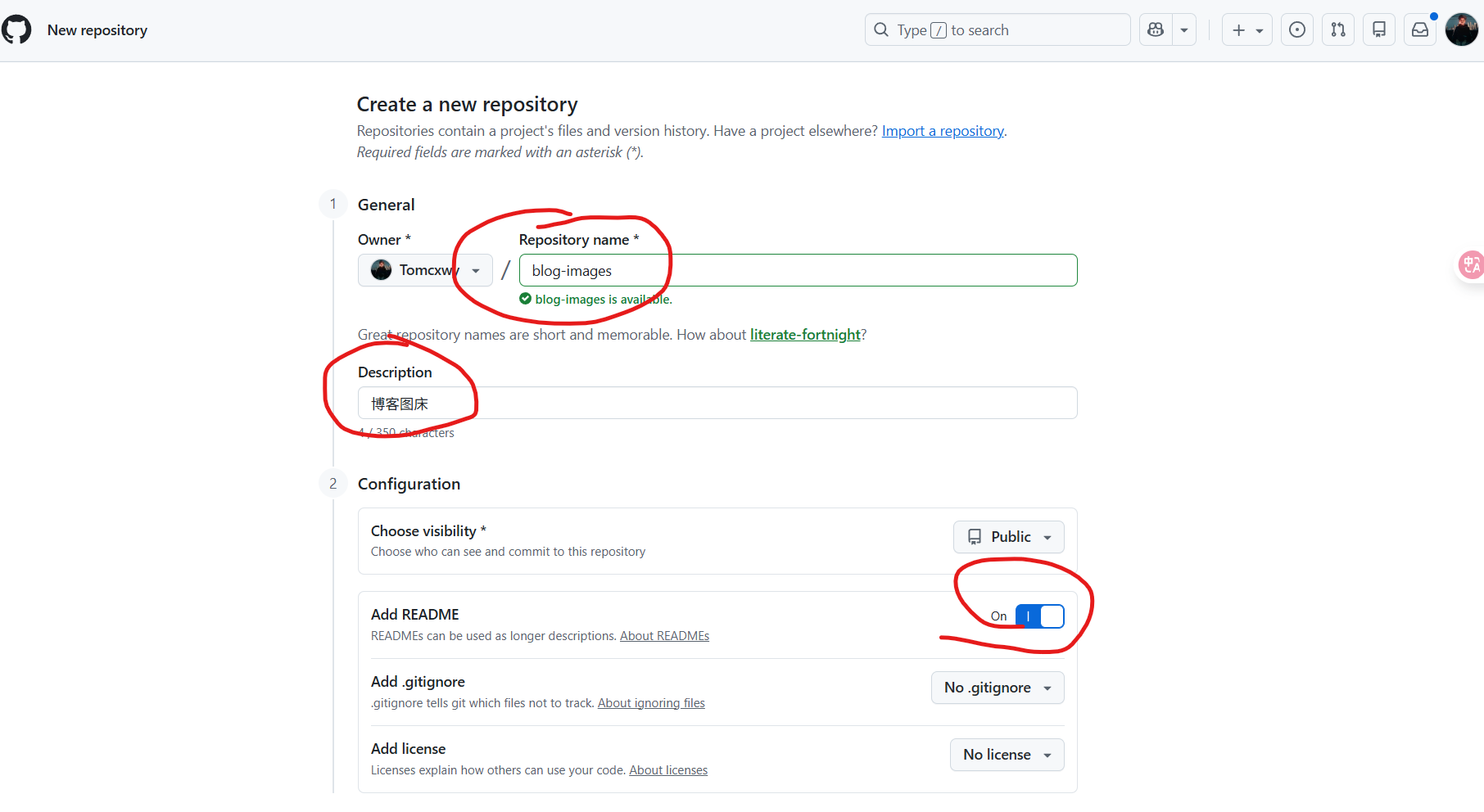1484x812 pixels.
Task: Open the Repositories icon in header
Action: 1379,30
